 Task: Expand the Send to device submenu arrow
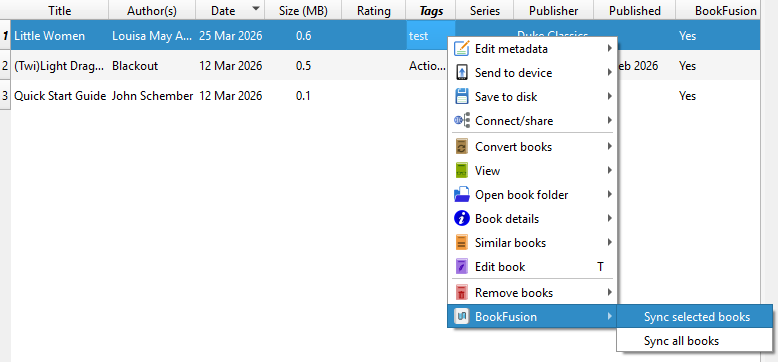(x=609, y=72)
